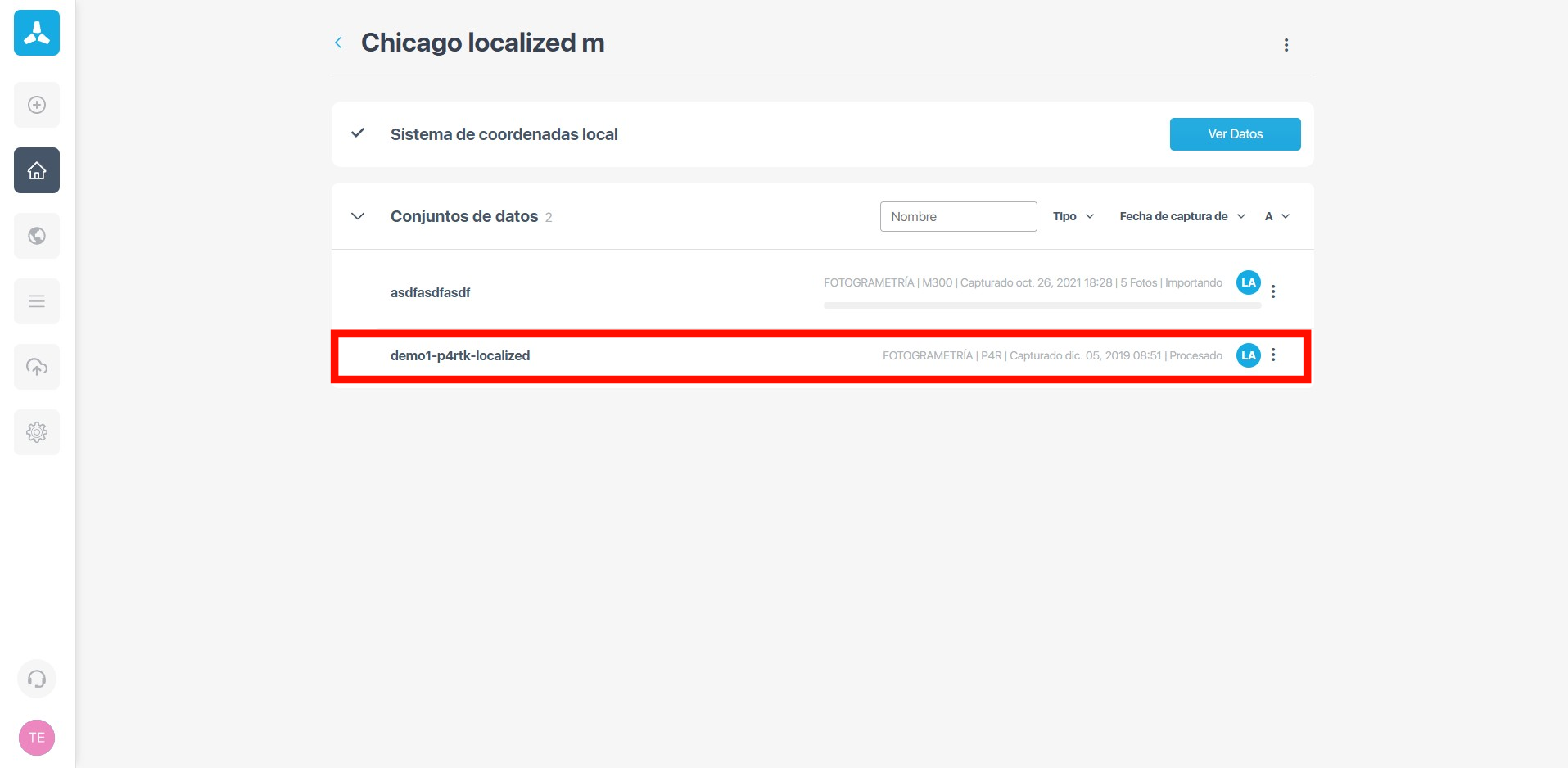Open the globe map view icon
The image size is (1568, 768).
click(37, 236)
